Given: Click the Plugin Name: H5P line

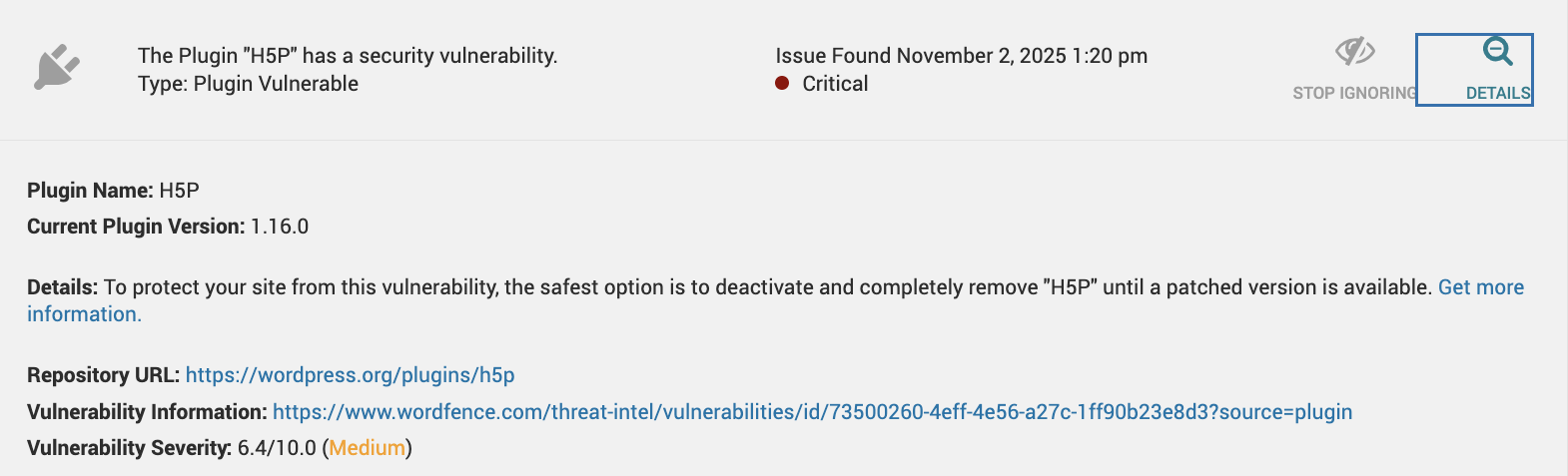Looking at the screenshot, I should [x=113, y=191].
